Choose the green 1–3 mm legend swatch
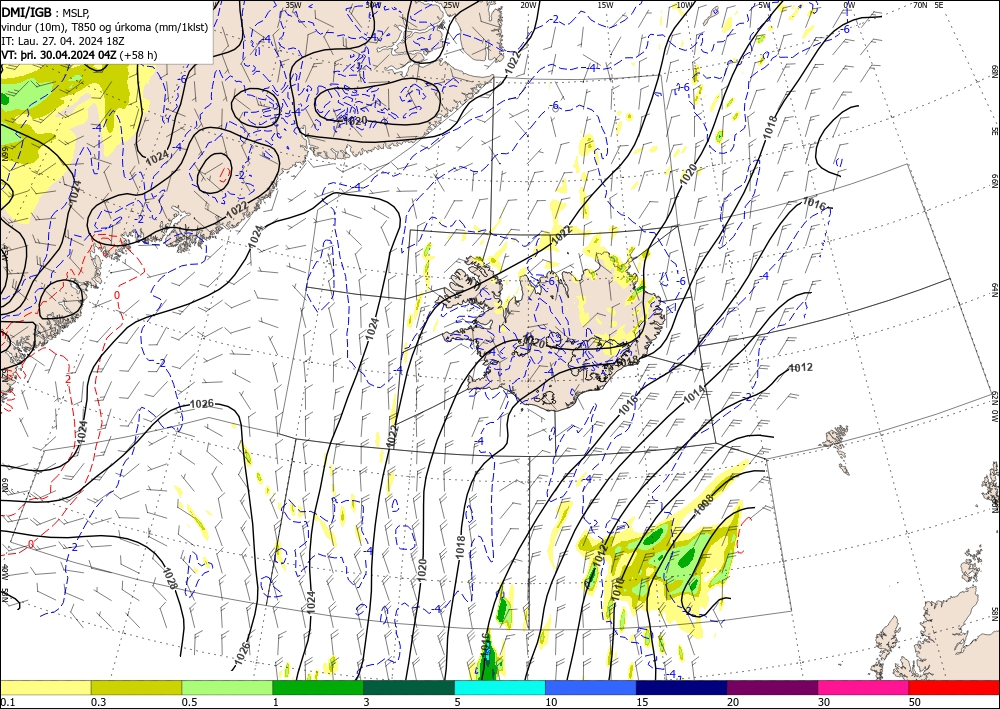The height and width of the screenshot is (709, 1000). coord(318,687)
